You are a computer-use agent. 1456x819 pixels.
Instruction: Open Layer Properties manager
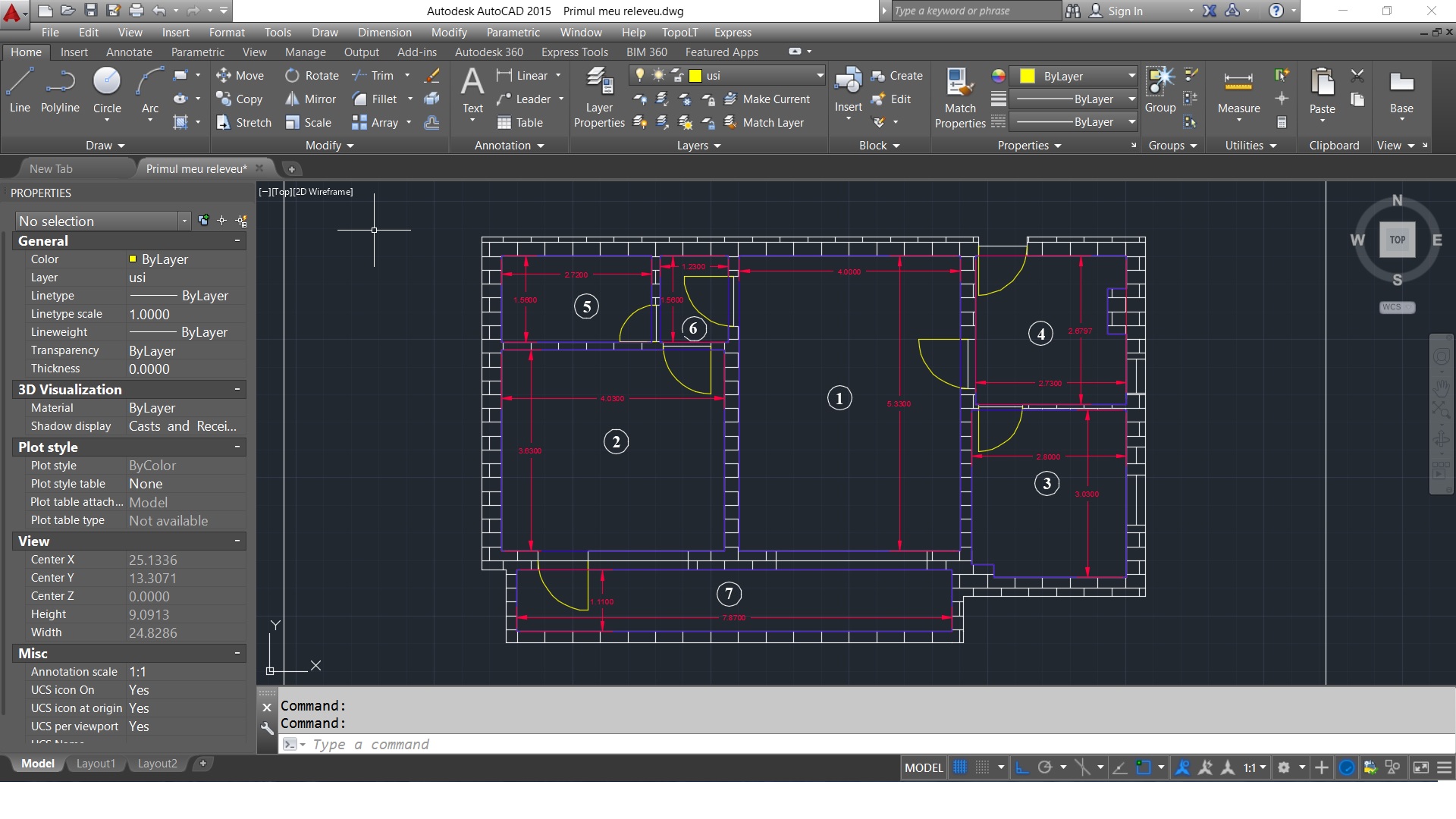(599, 97)
